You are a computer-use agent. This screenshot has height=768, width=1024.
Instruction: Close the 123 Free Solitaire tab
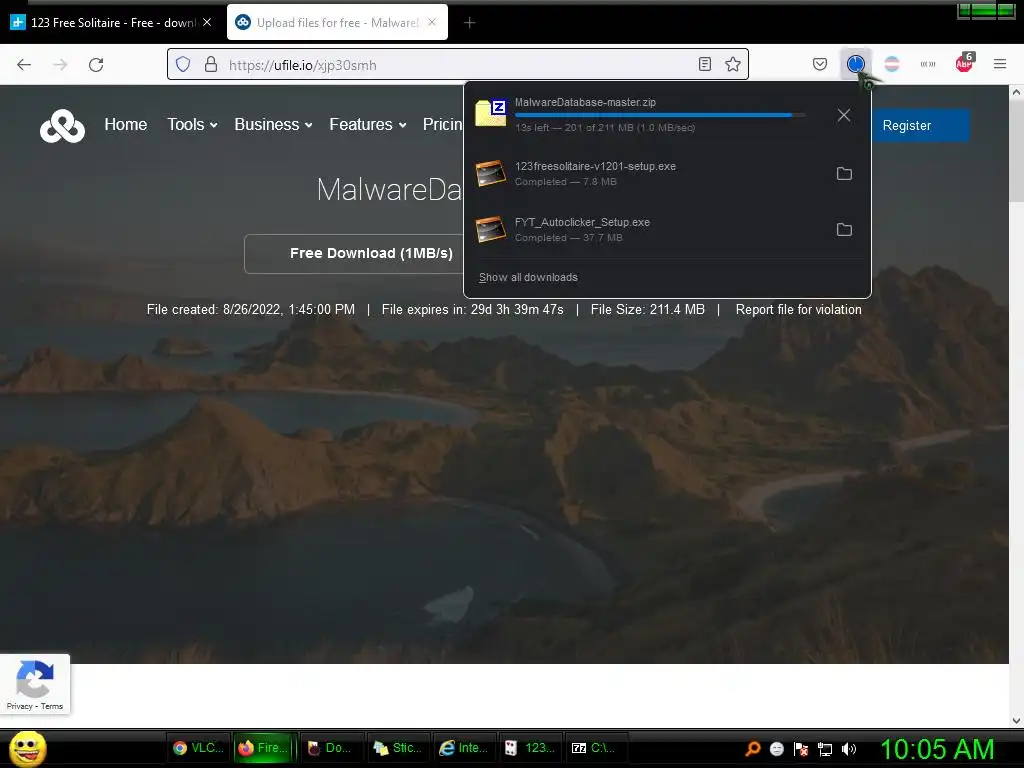[x=207, y=22]
